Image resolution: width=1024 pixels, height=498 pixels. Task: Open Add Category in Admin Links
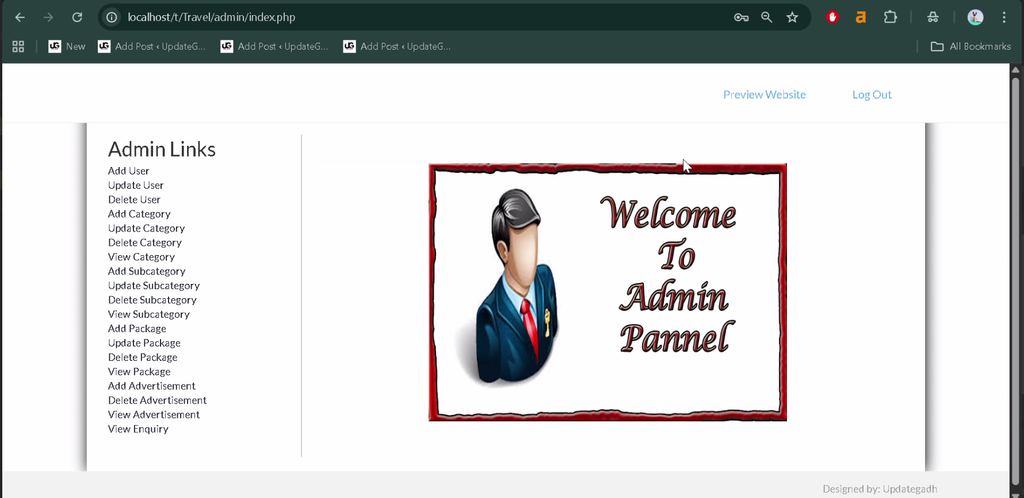(139, 214)
